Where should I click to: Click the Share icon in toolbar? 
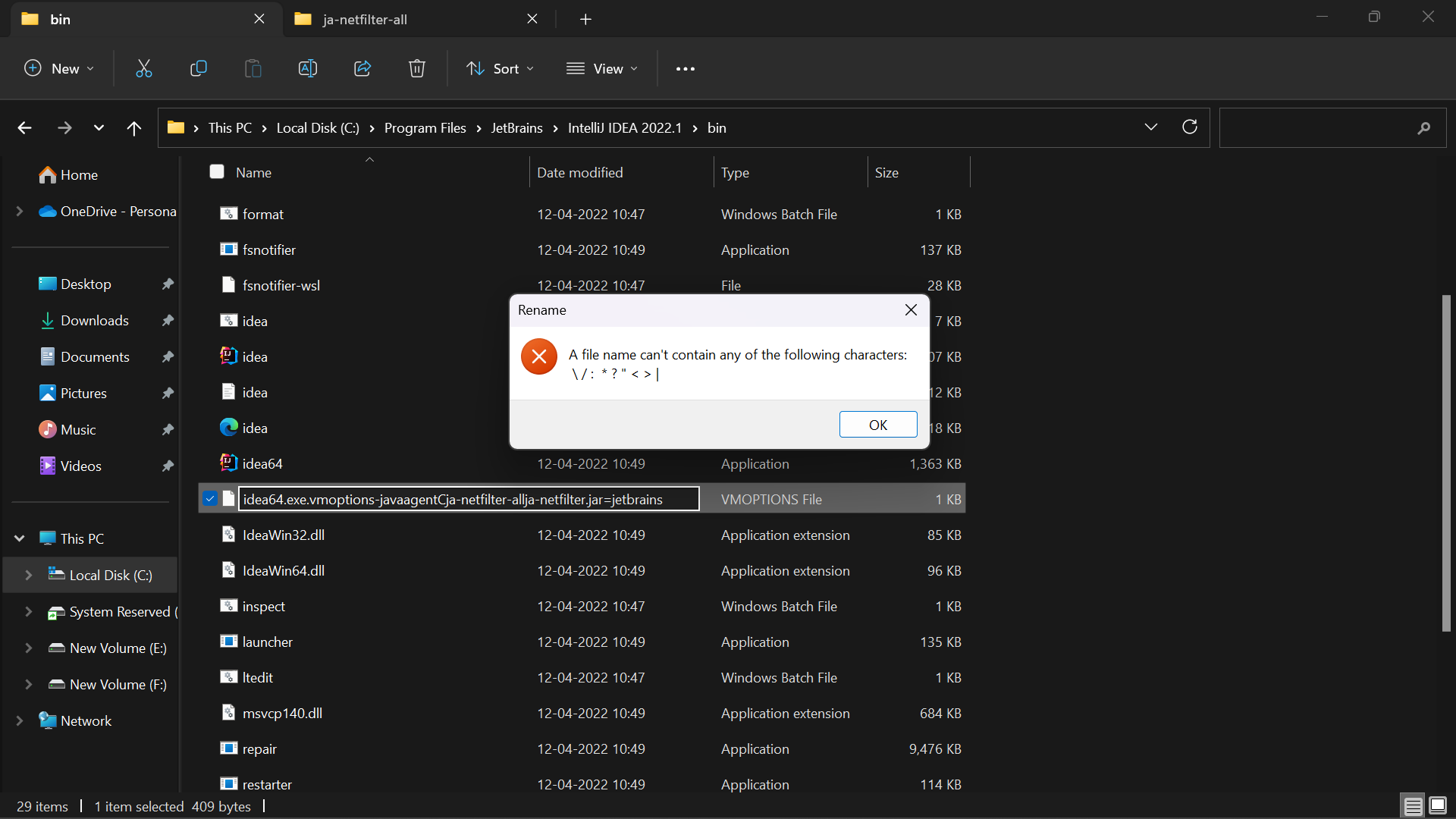(x=362, y=68)
